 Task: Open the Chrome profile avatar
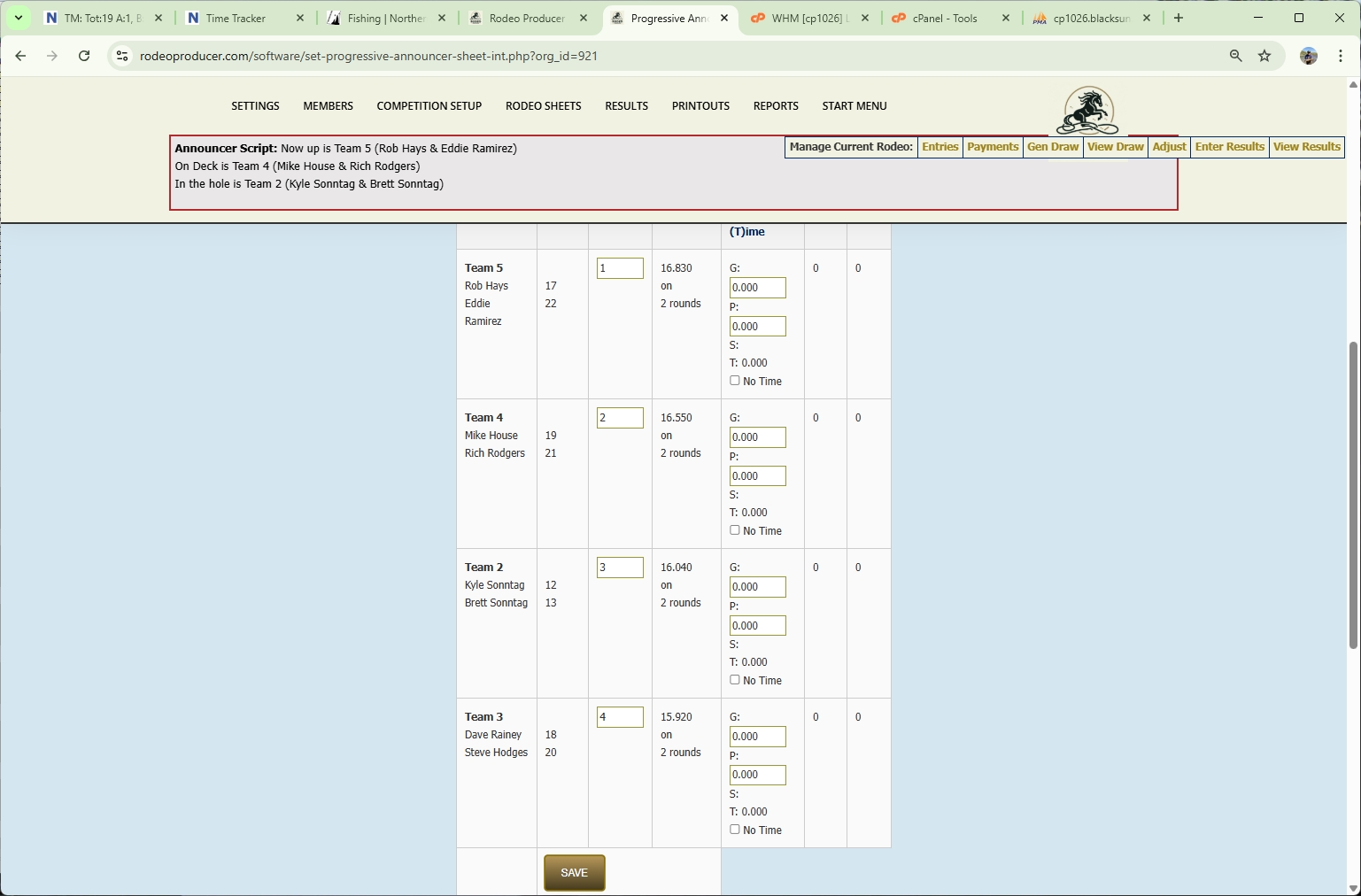pos(1309,56)
